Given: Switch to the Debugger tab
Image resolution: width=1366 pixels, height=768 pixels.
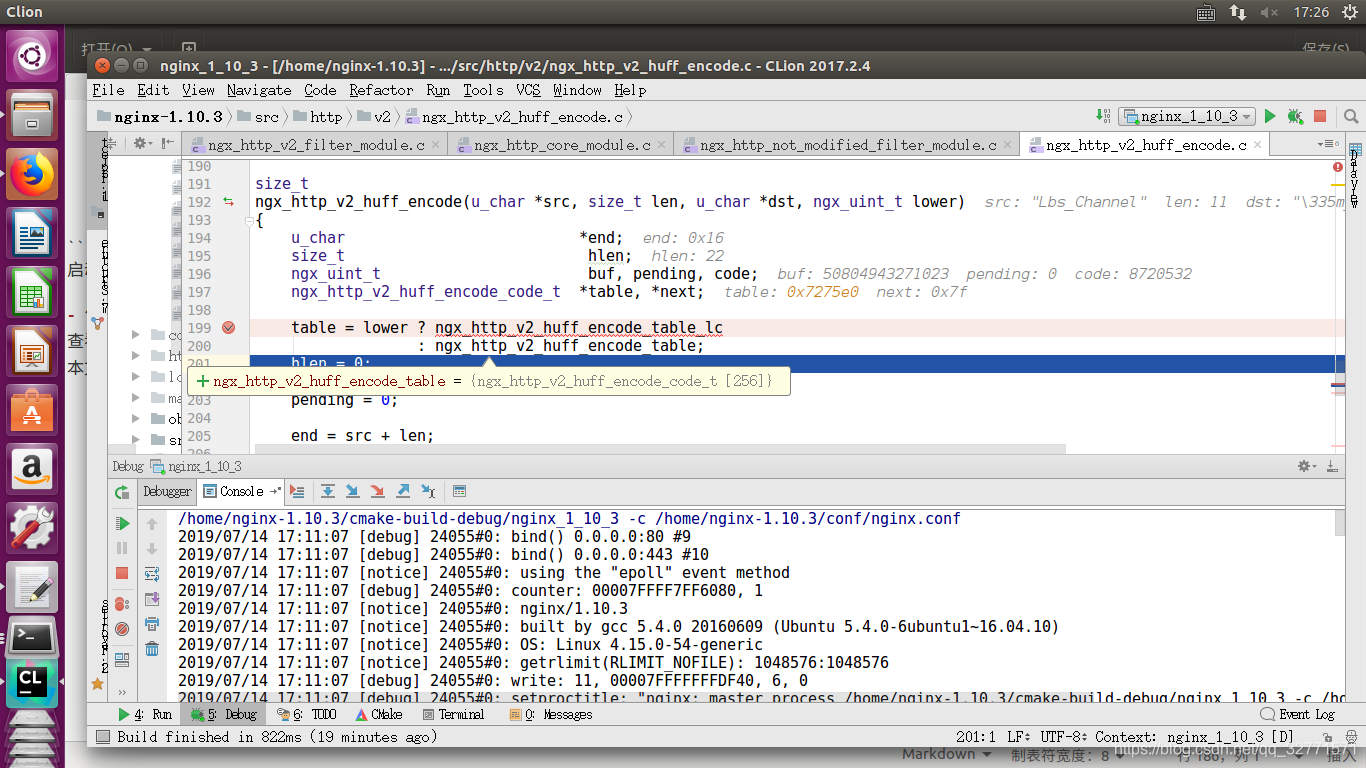Looking at the screenshot, I should tap(167, 491).
